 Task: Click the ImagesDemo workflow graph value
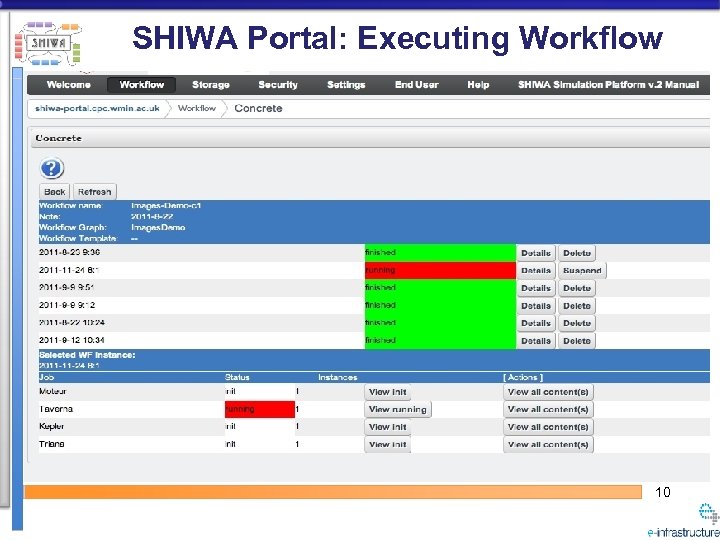tap(158, 227)
